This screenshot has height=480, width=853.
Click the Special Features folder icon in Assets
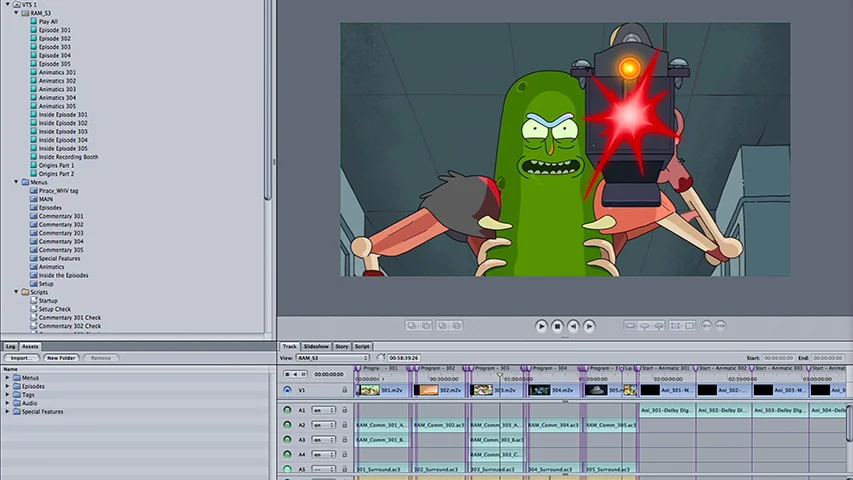click(x=17, y=411)
